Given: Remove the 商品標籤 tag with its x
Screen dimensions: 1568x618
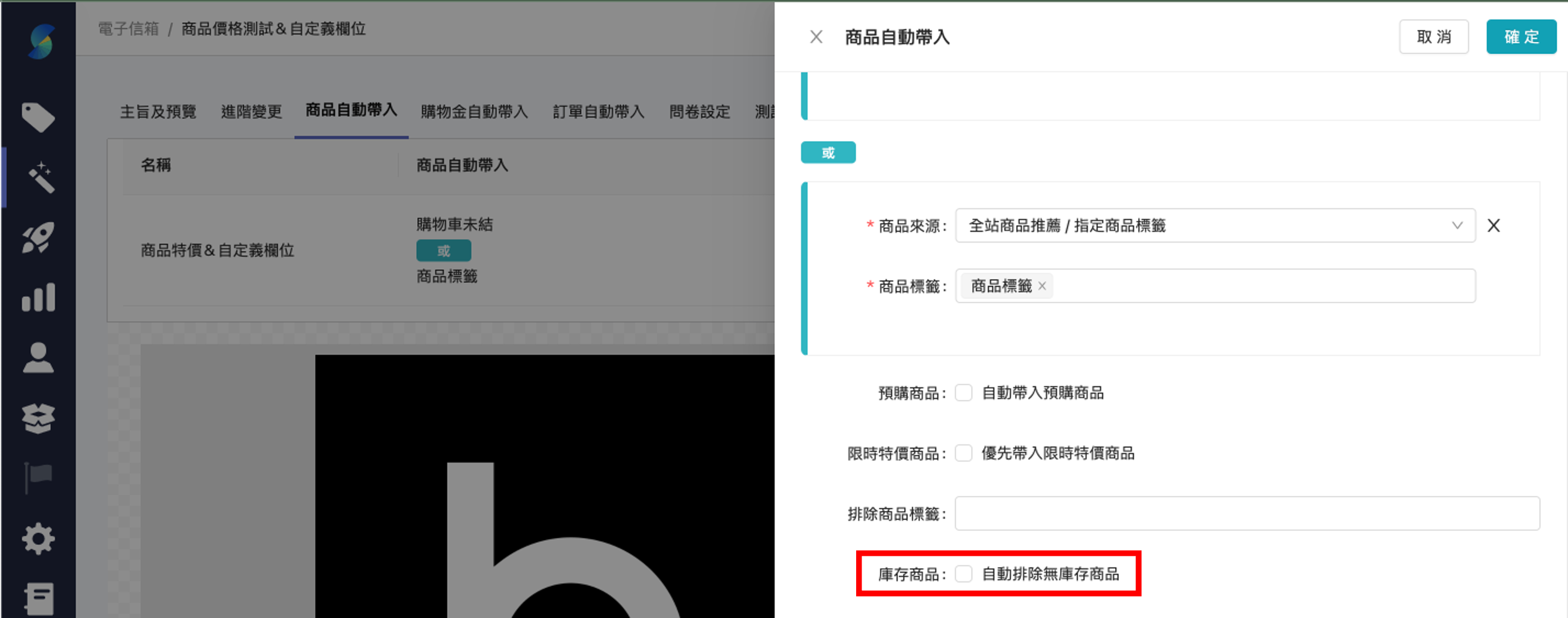Looking at the screenshot, I should point(1042,285).
